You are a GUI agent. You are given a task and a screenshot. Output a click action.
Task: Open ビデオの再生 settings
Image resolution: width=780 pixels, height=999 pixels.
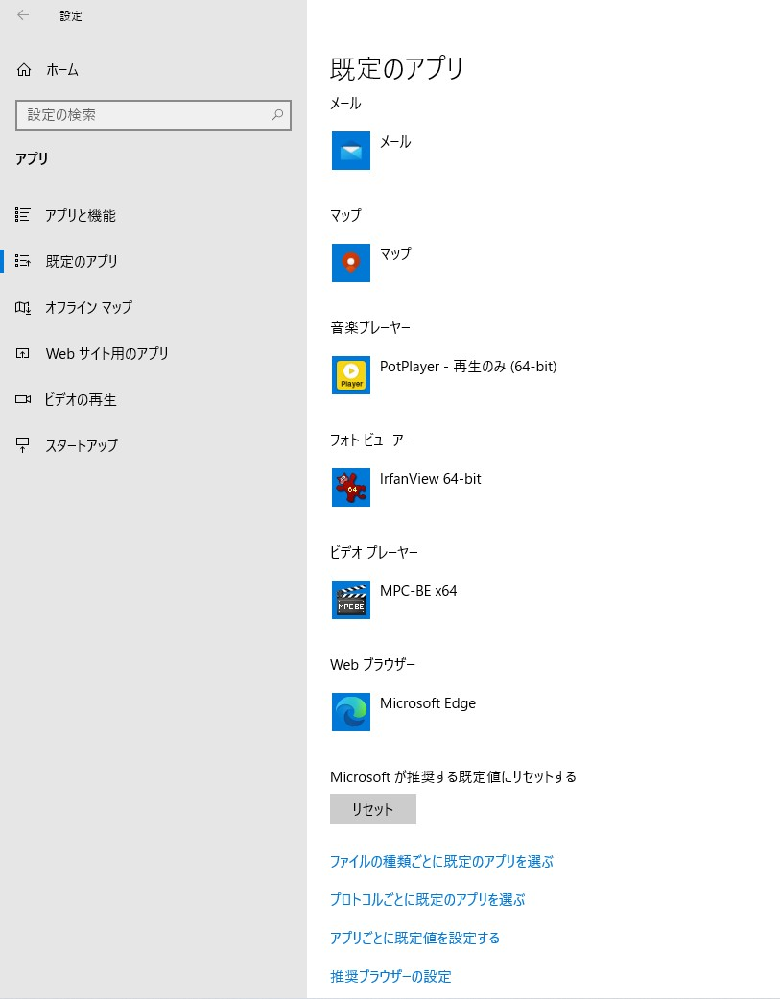80,399
